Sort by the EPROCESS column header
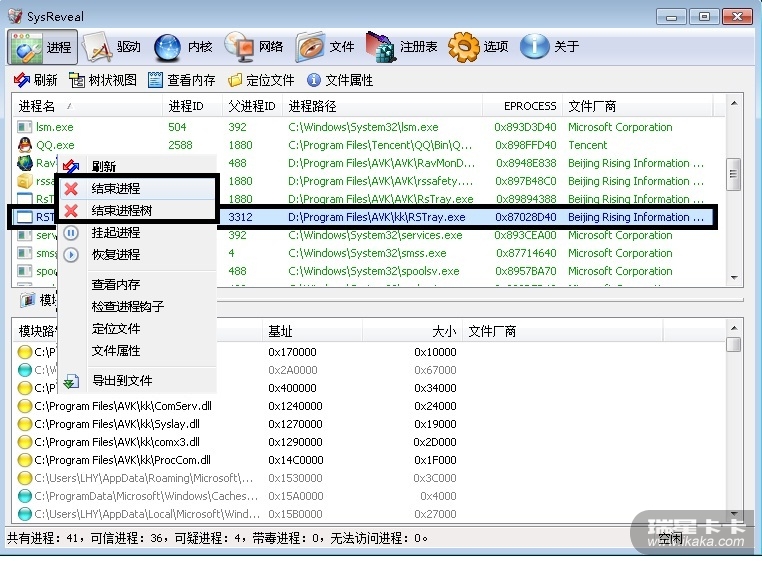The image size is (762, 561). click(522, 106)
